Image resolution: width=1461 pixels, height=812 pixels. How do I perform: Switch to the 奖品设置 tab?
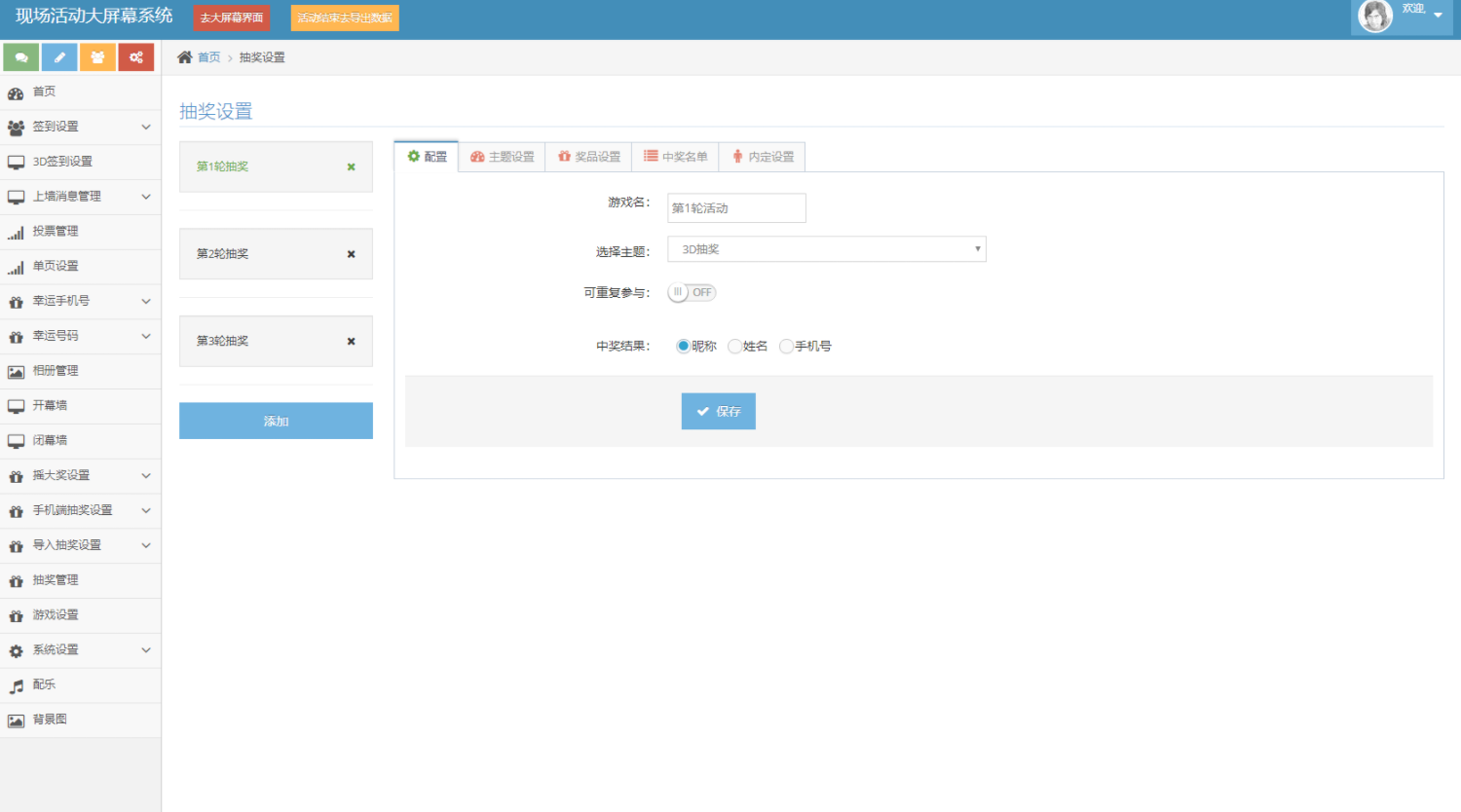(x=588, y=157)
